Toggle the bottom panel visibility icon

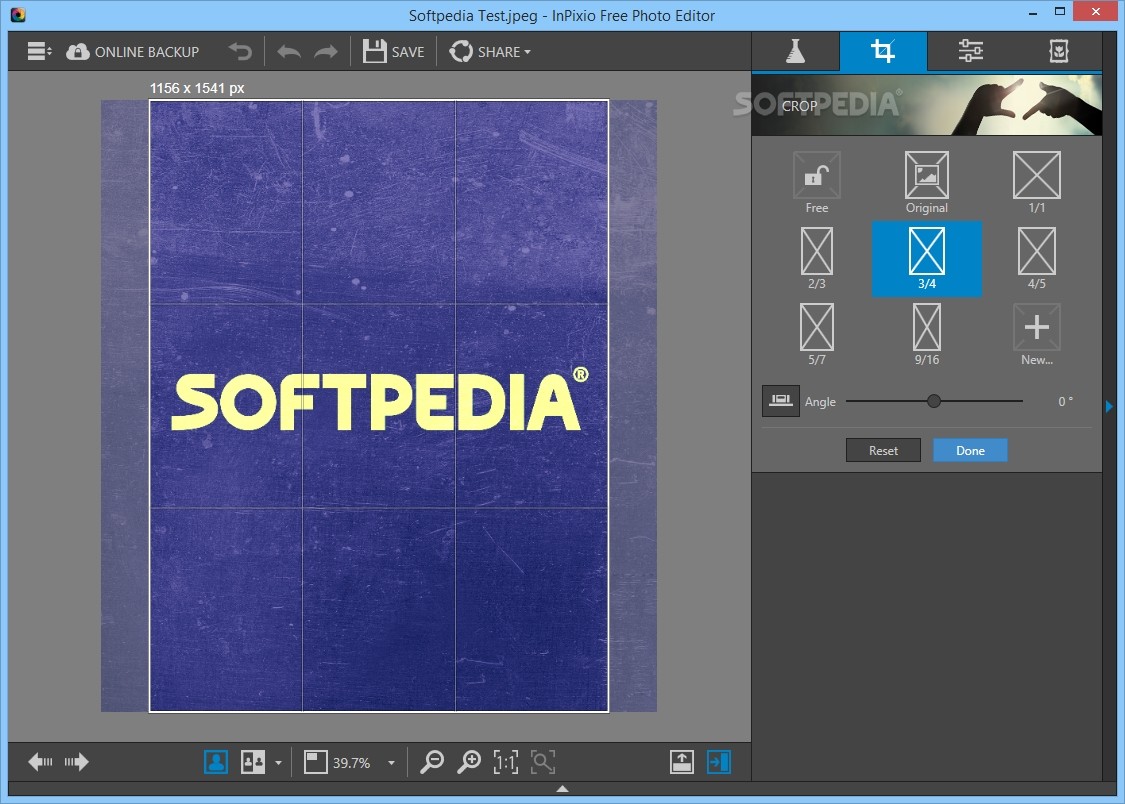(682, 762)
